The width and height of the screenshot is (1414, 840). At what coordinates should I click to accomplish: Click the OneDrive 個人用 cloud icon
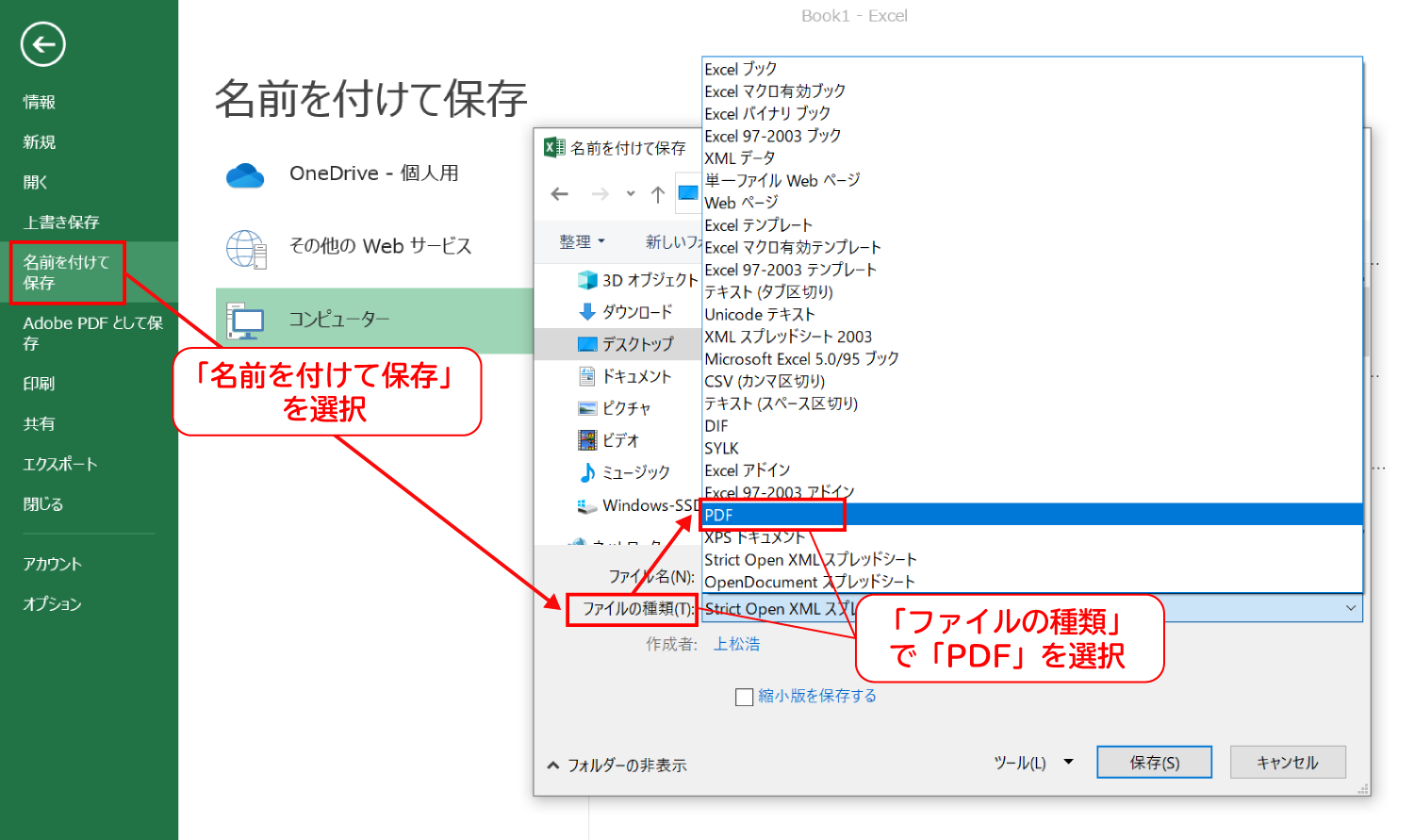tap(244, 173)
